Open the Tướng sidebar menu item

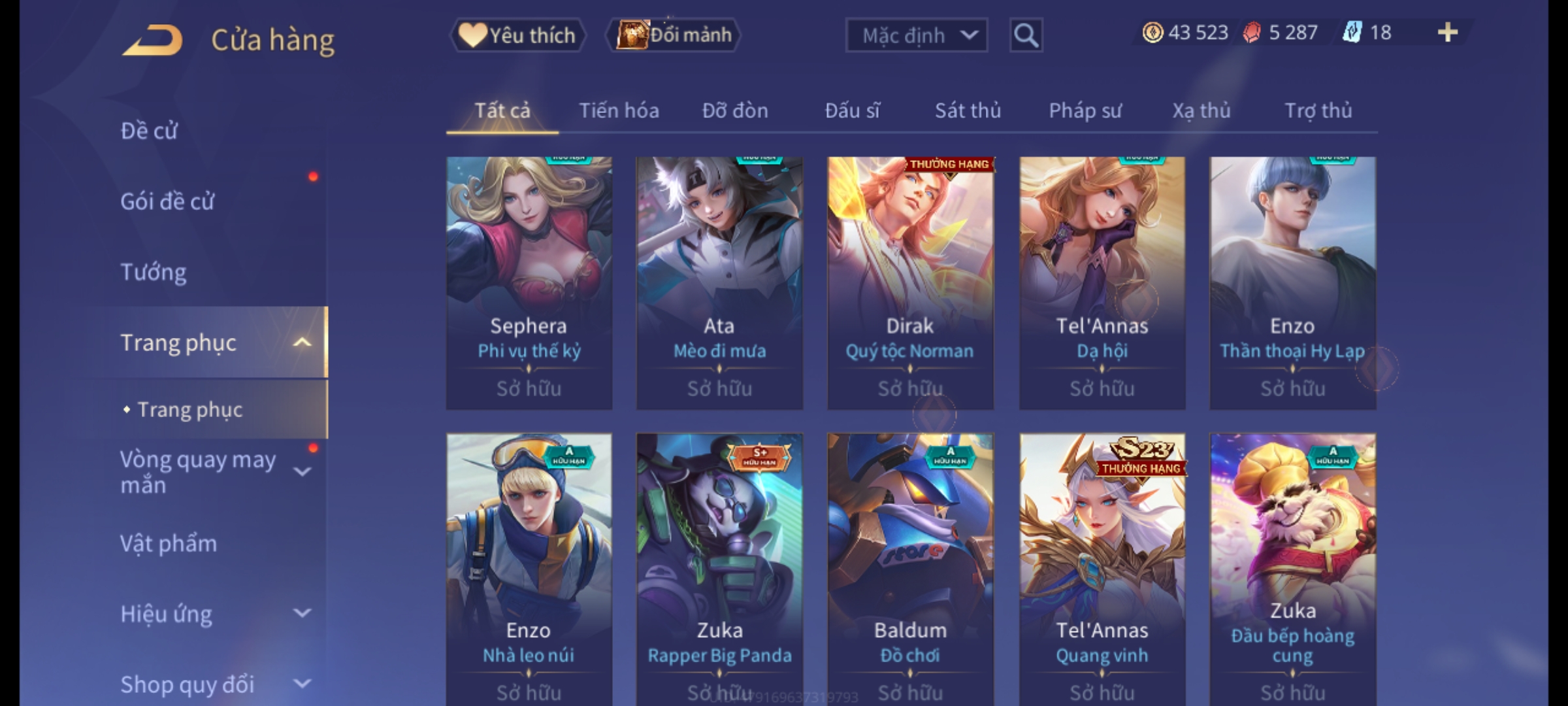point(154,272)
